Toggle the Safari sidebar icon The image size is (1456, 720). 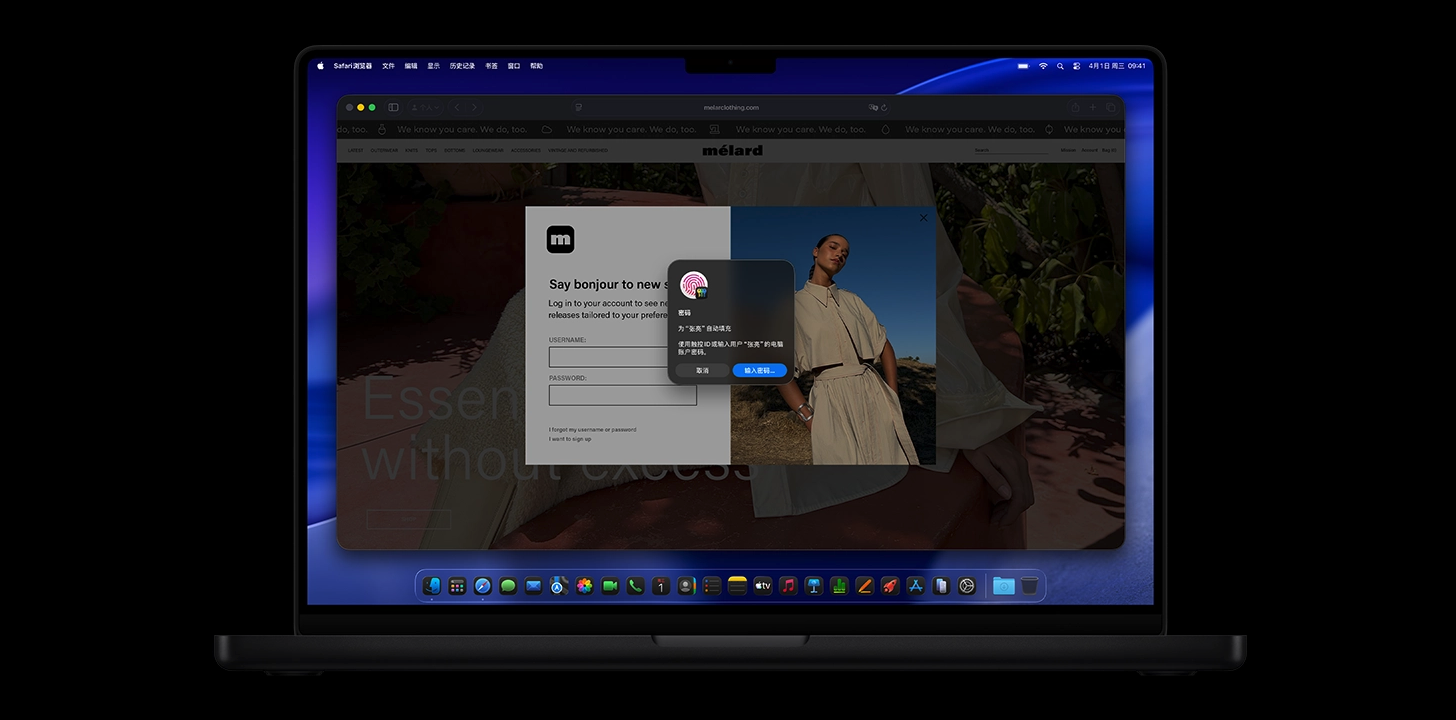point(393,107)
